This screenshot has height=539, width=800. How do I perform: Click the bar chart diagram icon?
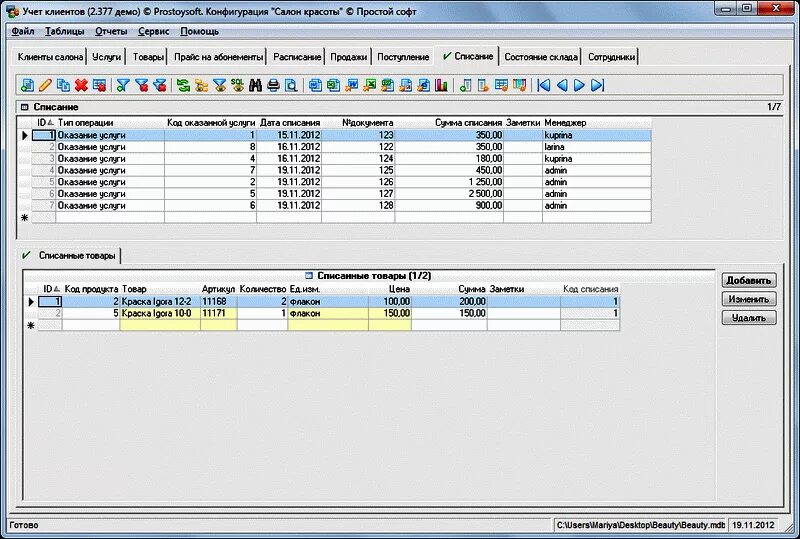point(441,85)
